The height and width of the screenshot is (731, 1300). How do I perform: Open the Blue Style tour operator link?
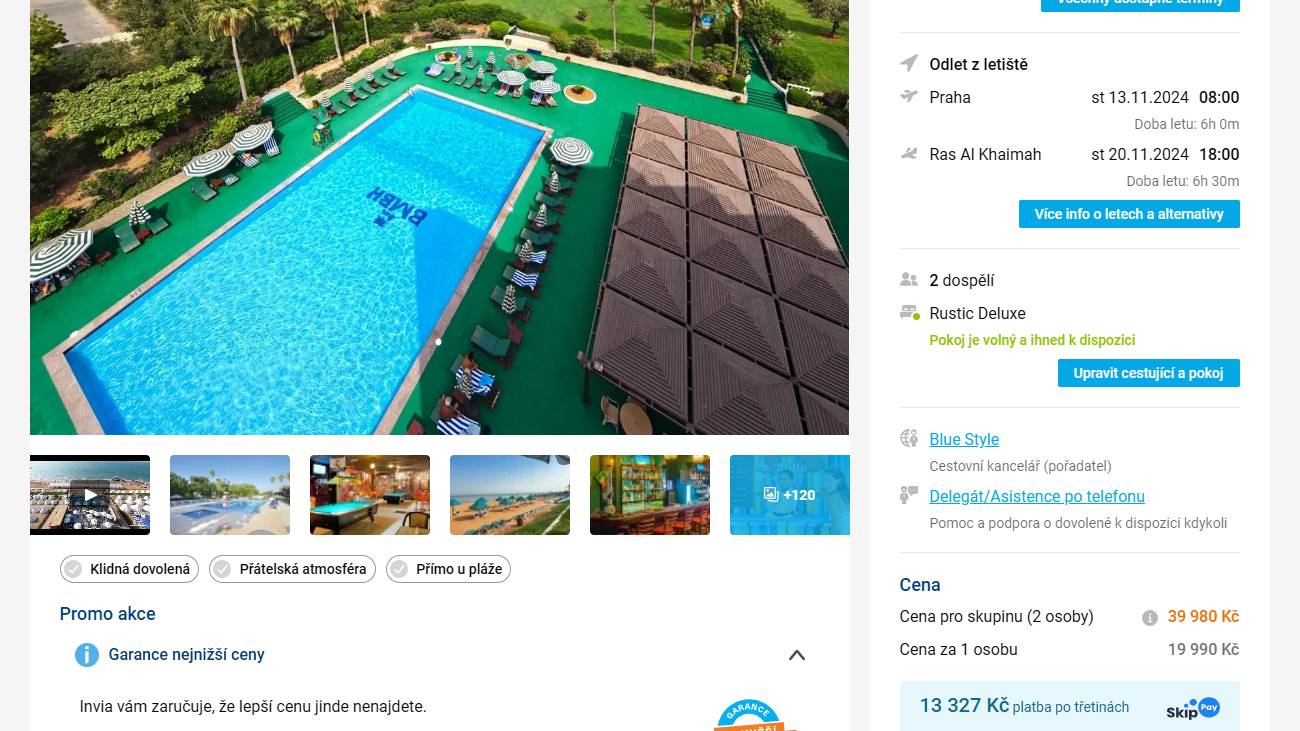(x=964, y=439)
